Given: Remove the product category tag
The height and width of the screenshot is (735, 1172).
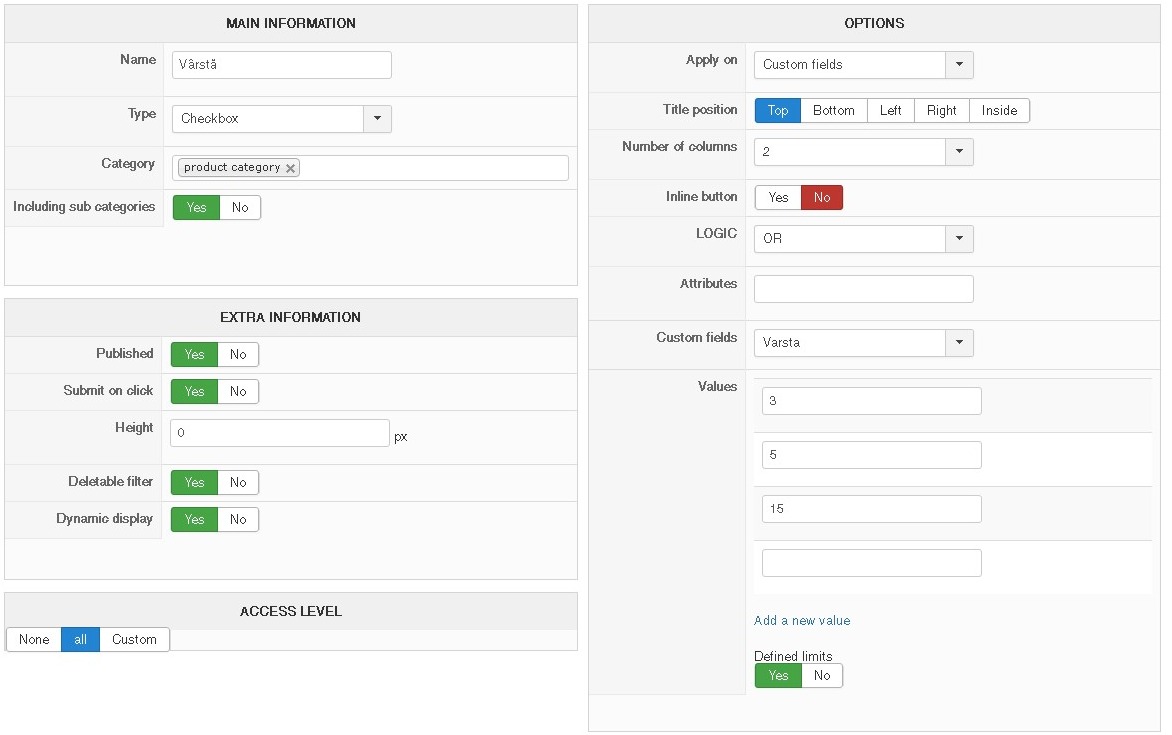Looking at the screenshot, I should coord(291,168).
